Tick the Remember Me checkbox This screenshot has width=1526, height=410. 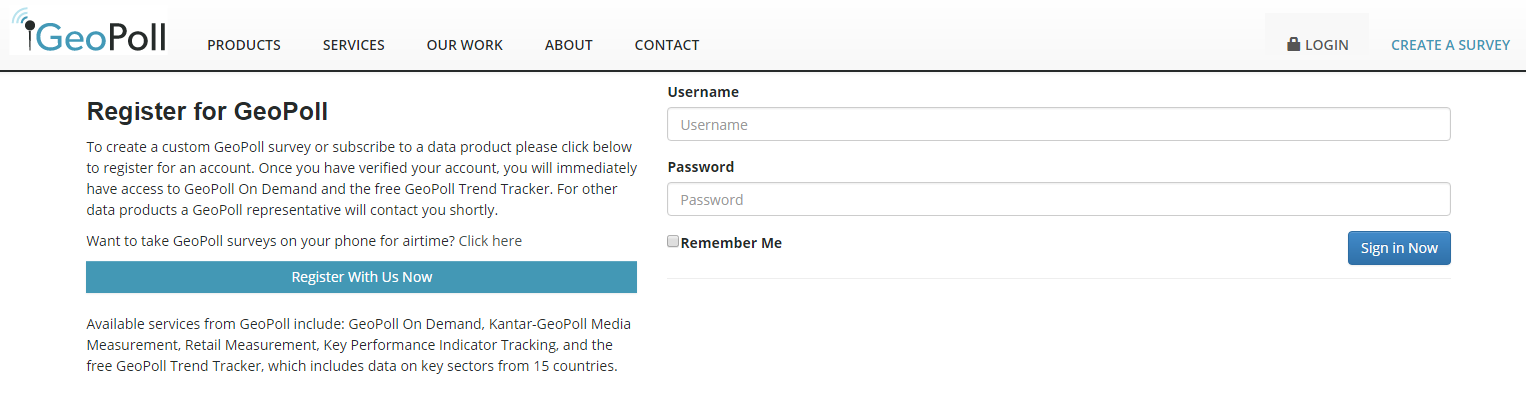[x=673, y=241]
